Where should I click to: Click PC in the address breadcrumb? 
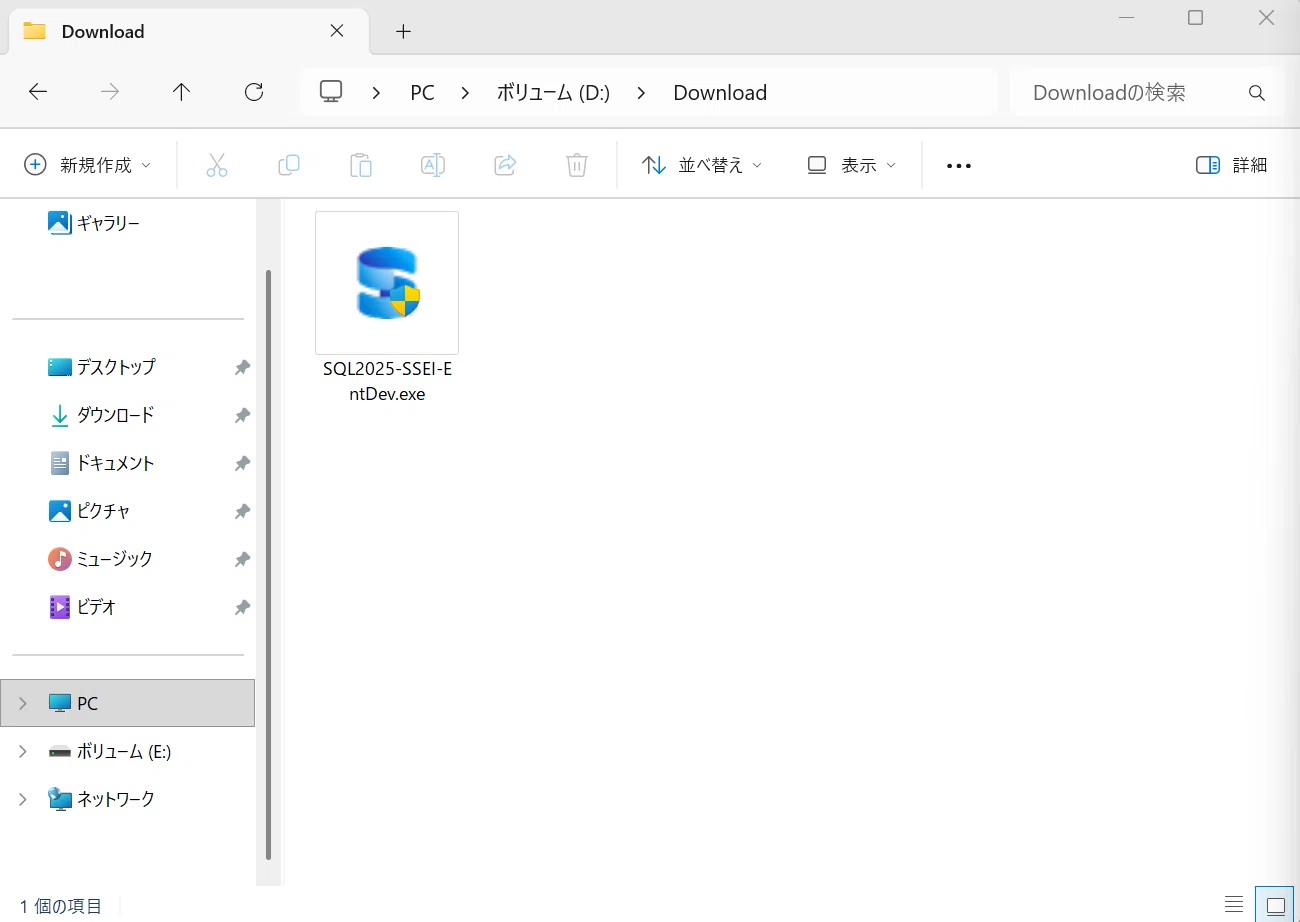pyautogui.click(x=422, y=93)
